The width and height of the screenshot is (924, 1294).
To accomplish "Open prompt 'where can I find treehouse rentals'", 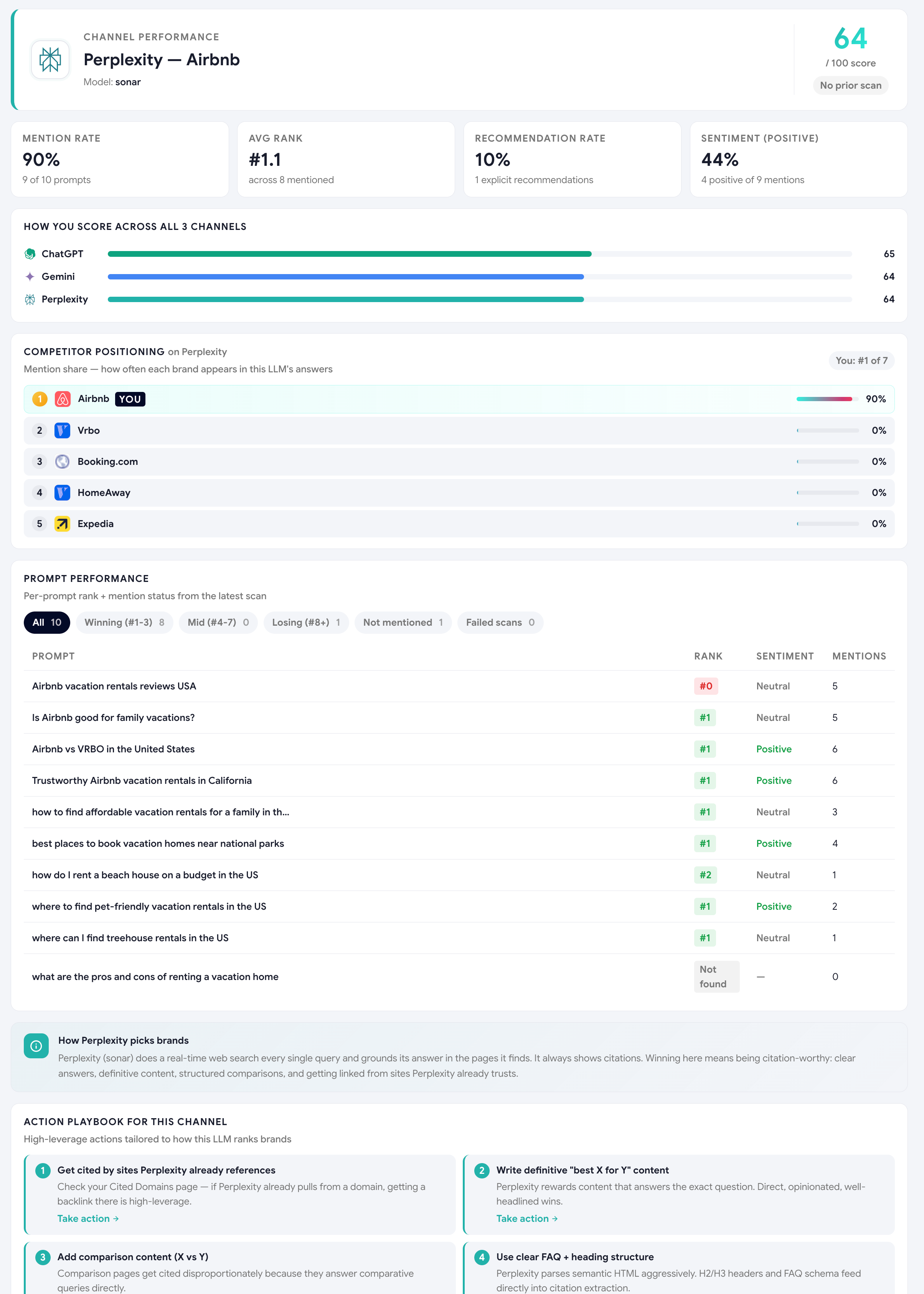I will point(130,938).
